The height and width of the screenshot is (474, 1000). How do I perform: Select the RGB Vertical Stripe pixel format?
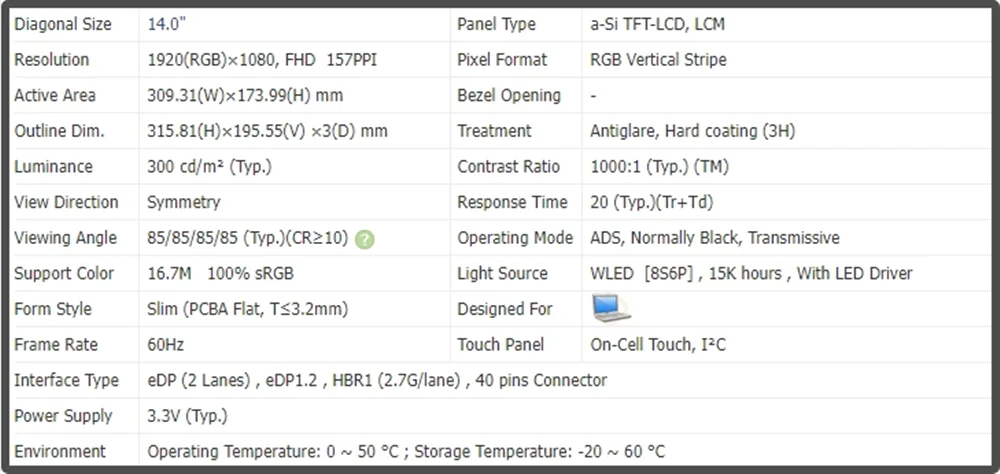(x=658, y=60)
